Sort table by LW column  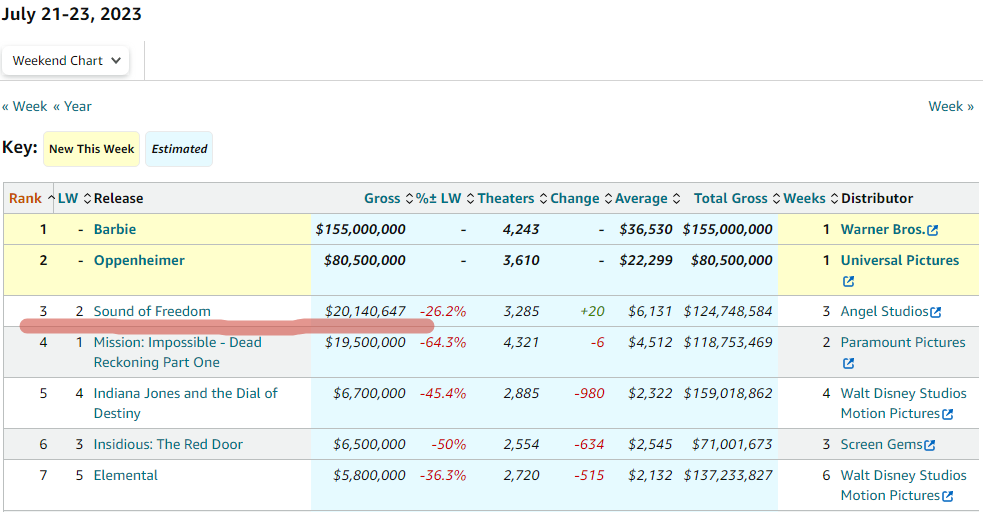[x=75, y=199]
